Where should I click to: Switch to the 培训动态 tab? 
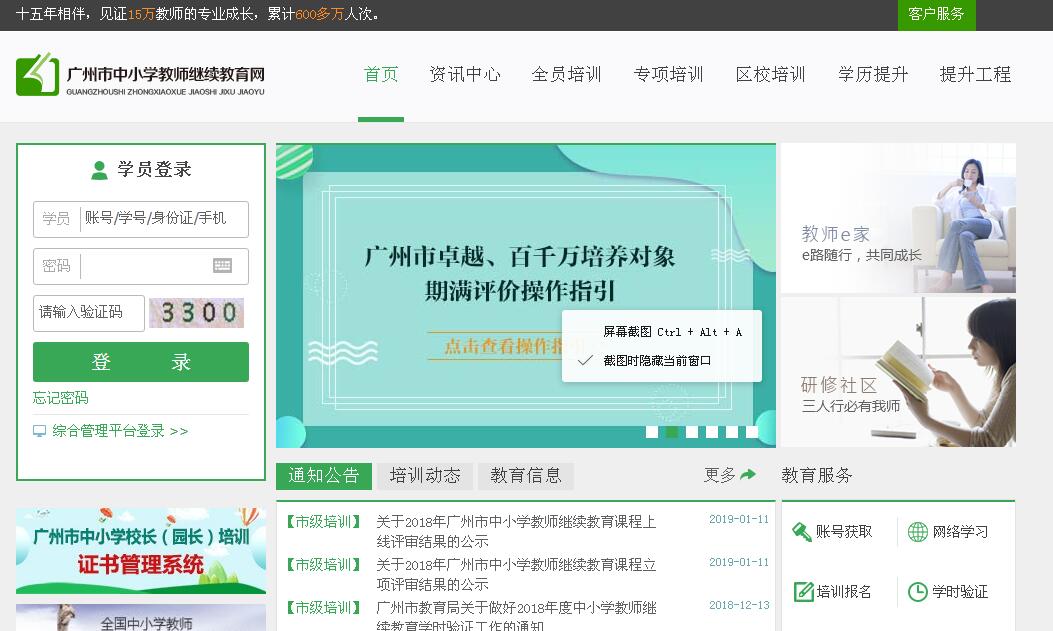pos(425,476)
